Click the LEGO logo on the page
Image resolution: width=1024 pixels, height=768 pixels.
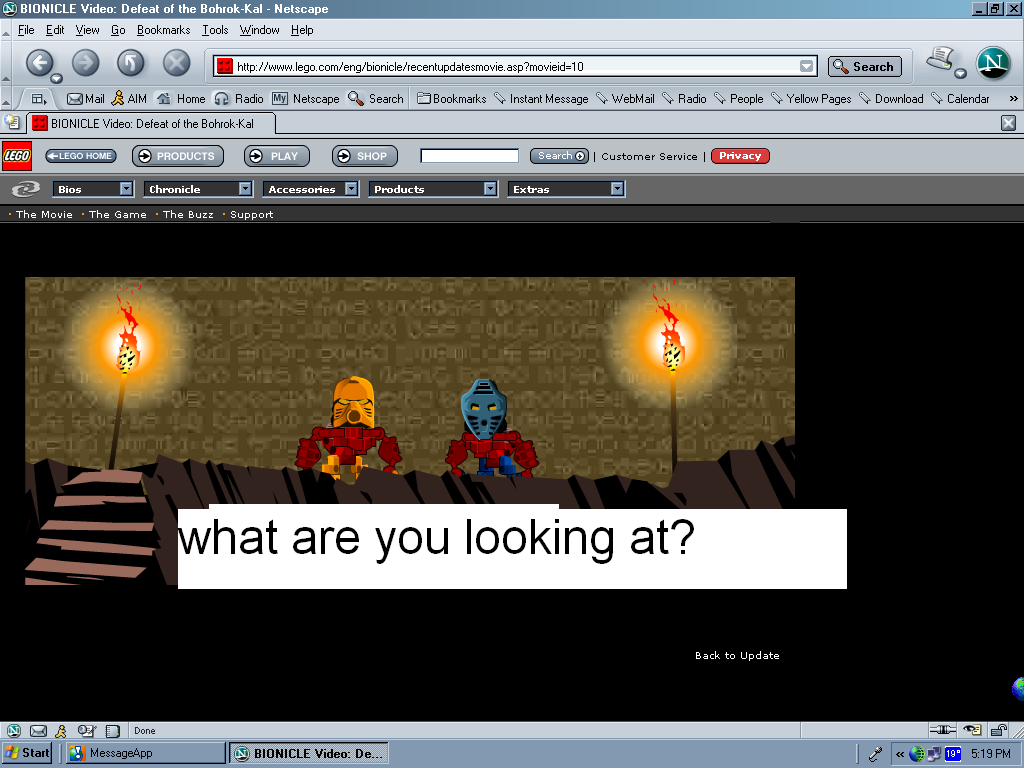pyautogui.click(x=16, y=155)
